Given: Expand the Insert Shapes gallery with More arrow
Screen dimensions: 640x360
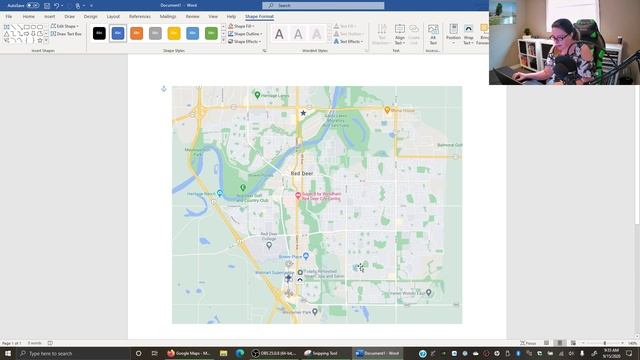Looking at the screenshot, I should pos(46,41).
